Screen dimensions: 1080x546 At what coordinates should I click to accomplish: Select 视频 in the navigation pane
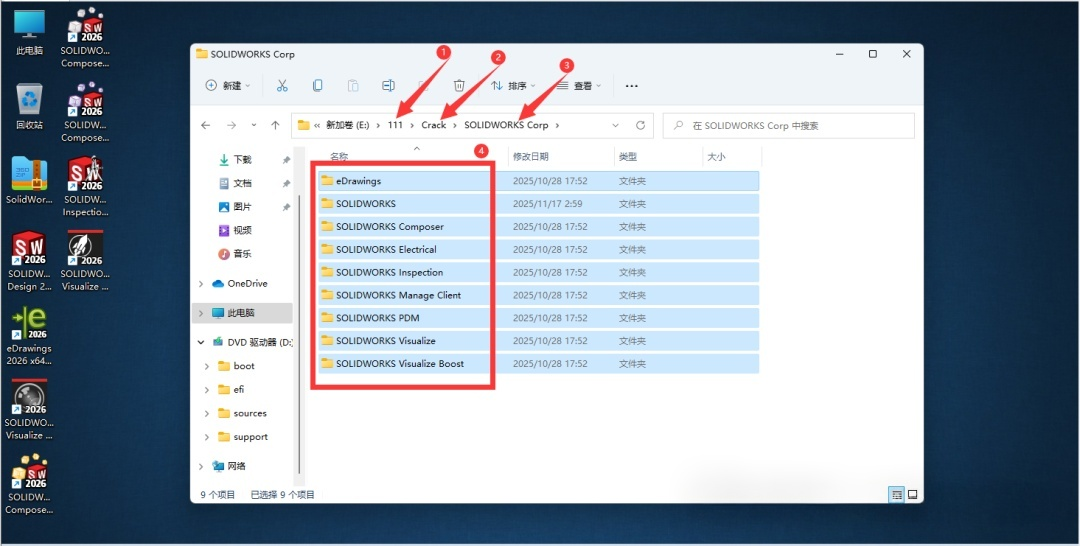tap(242, 231)
